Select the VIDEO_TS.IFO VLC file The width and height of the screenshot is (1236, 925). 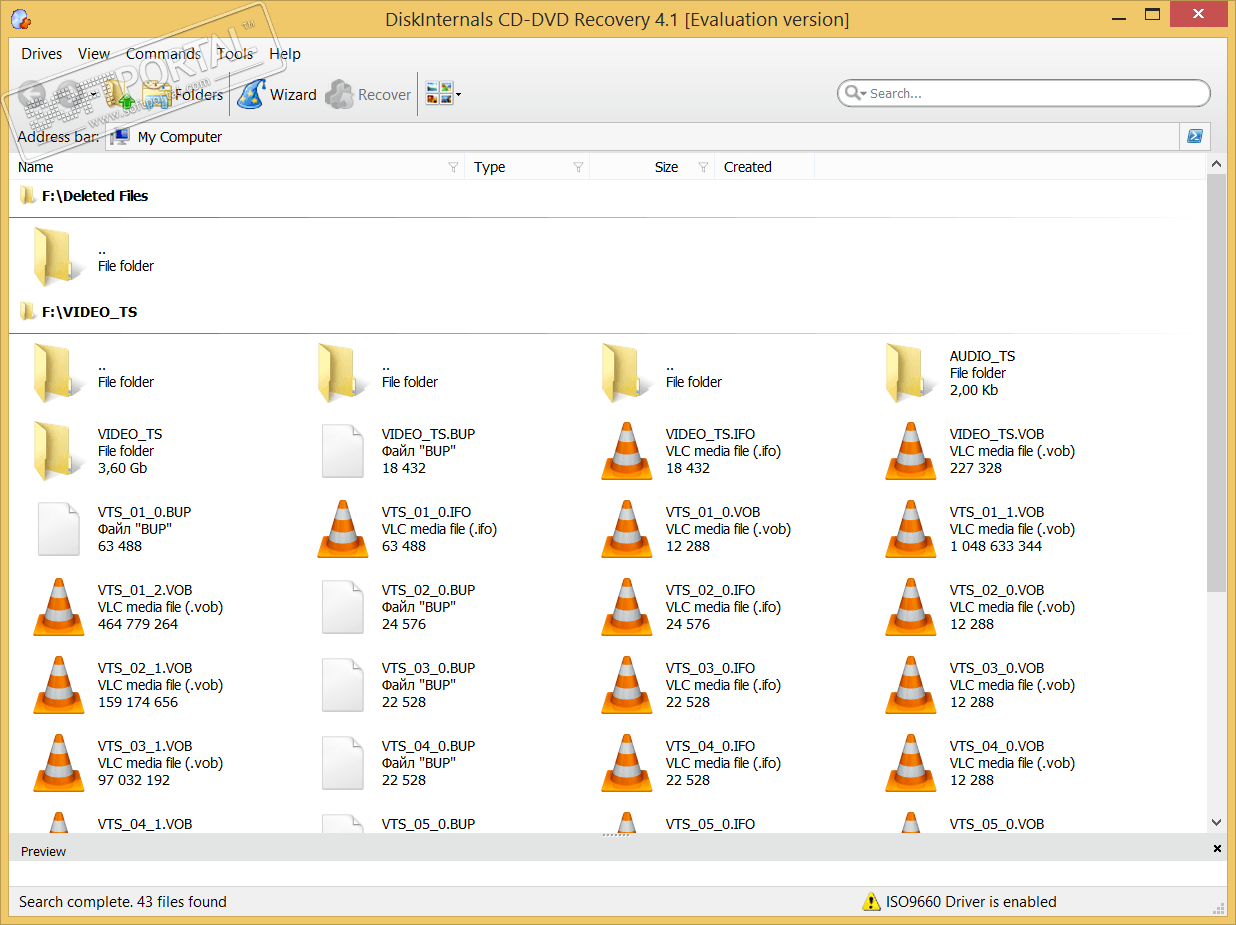pyautogui.click(x=690, y=451)
